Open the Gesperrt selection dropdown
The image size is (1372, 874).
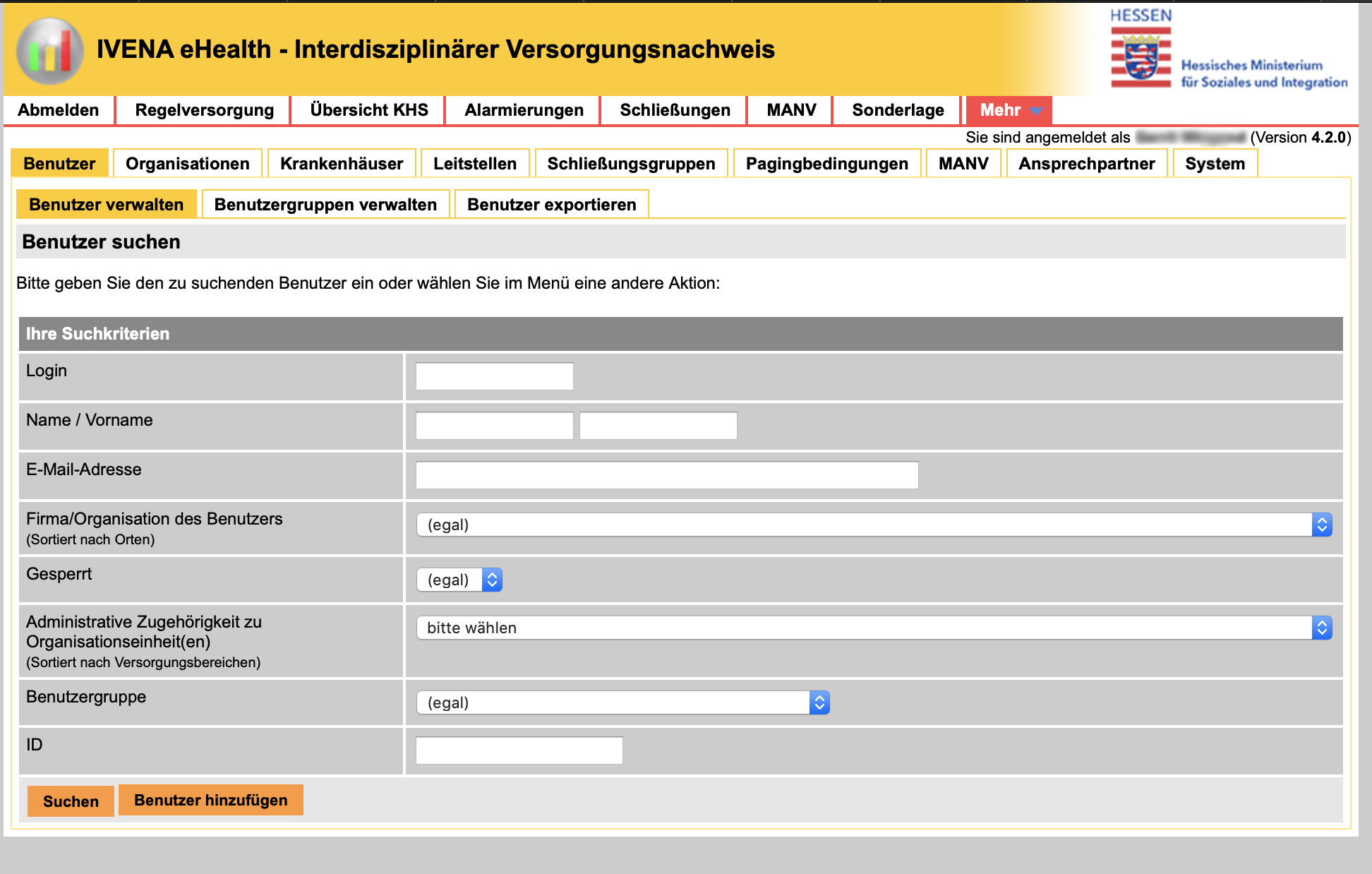[459, 580]
